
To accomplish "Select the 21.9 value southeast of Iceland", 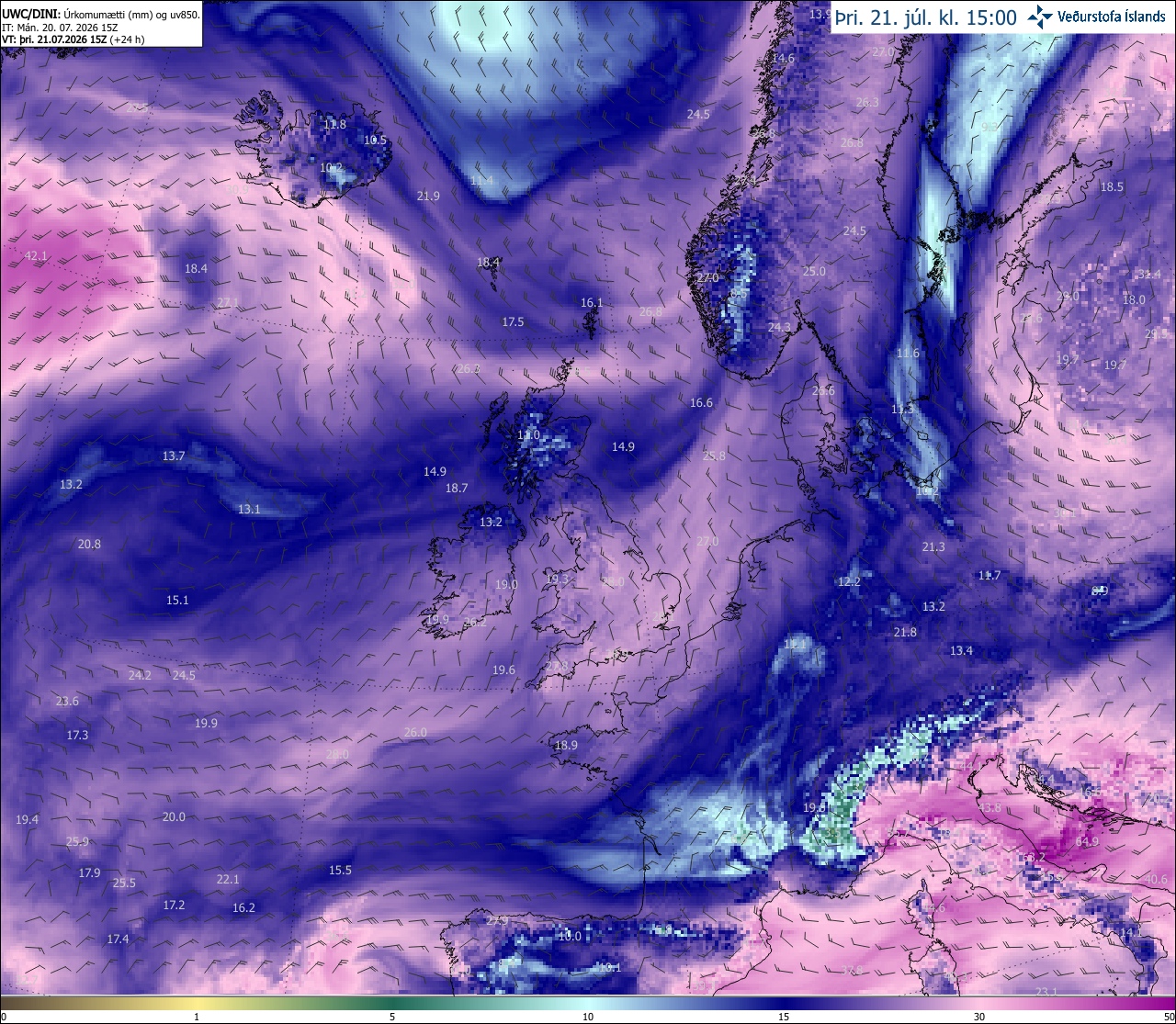I will 428,196.
